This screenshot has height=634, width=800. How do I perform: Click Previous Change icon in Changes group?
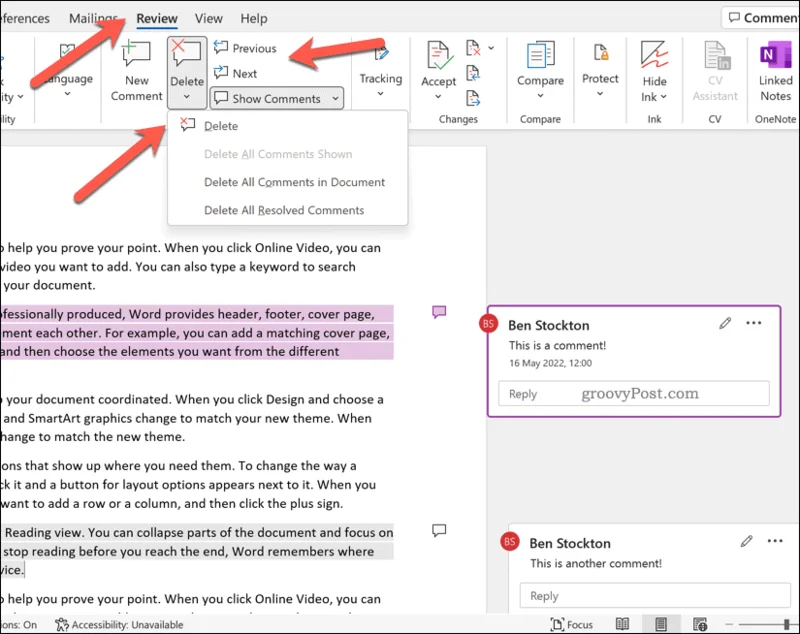click(473, 73)
